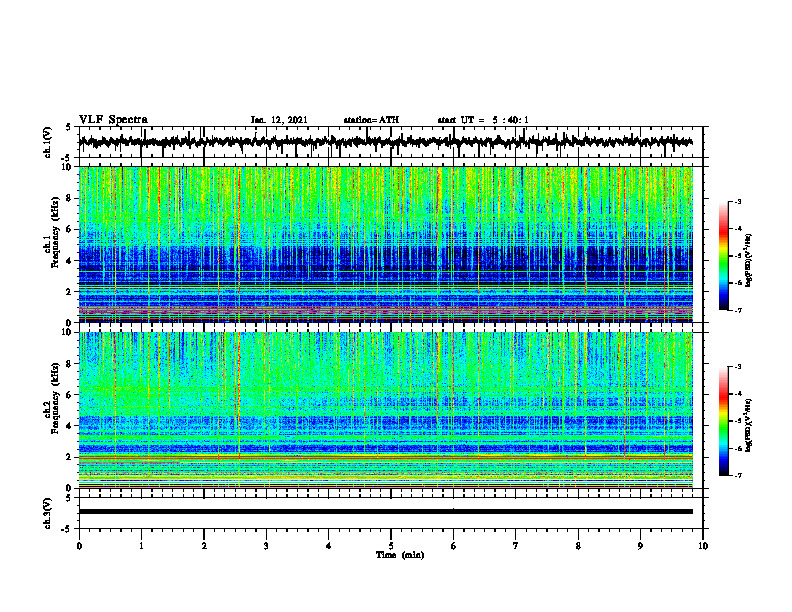Select the "start UT = 5 :40: 1" text
This screenshot has width=792, height=612.
click(483, 120)
